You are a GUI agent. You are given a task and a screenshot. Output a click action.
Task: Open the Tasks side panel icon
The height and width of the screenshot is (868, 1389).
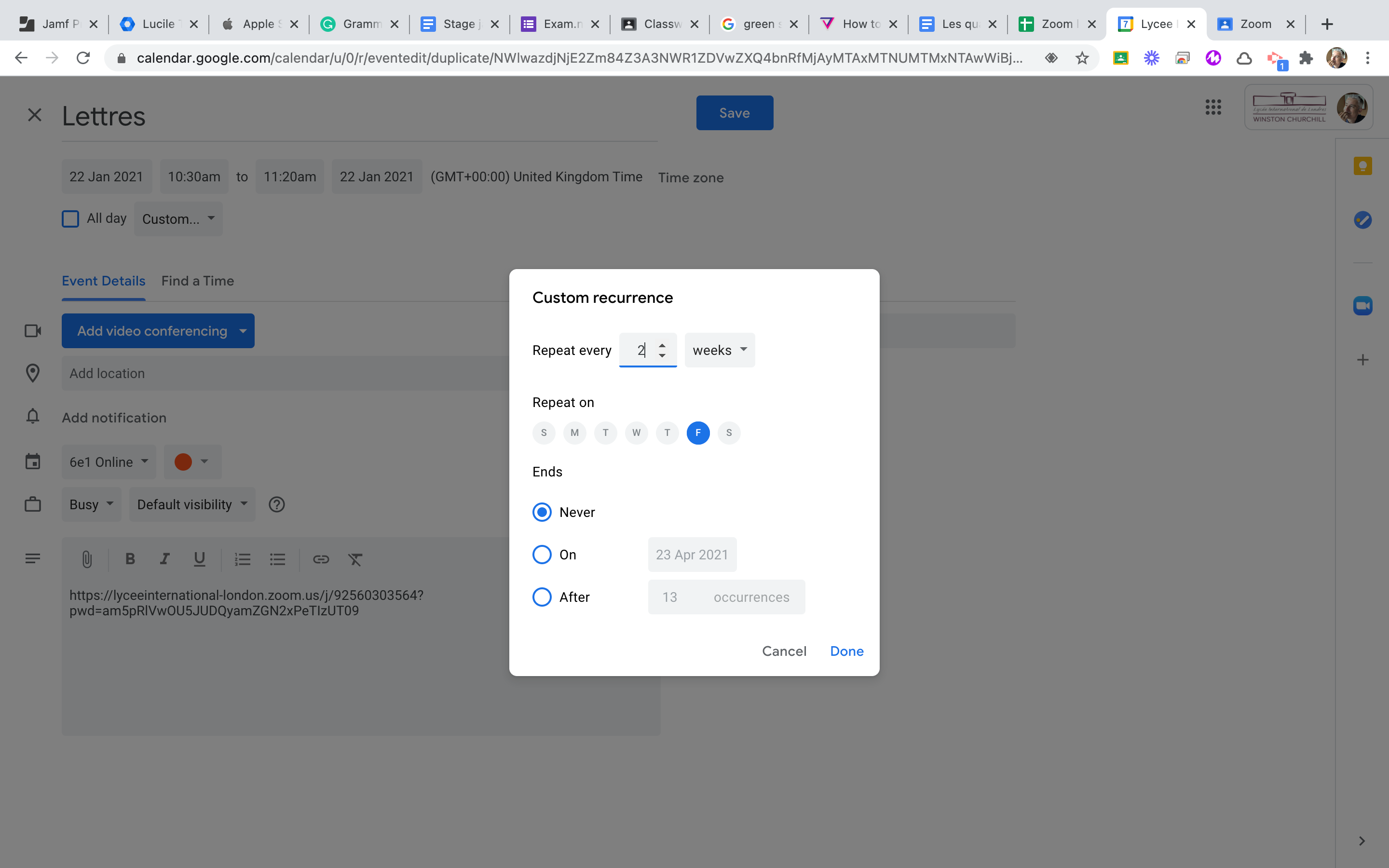[1362, 220]
